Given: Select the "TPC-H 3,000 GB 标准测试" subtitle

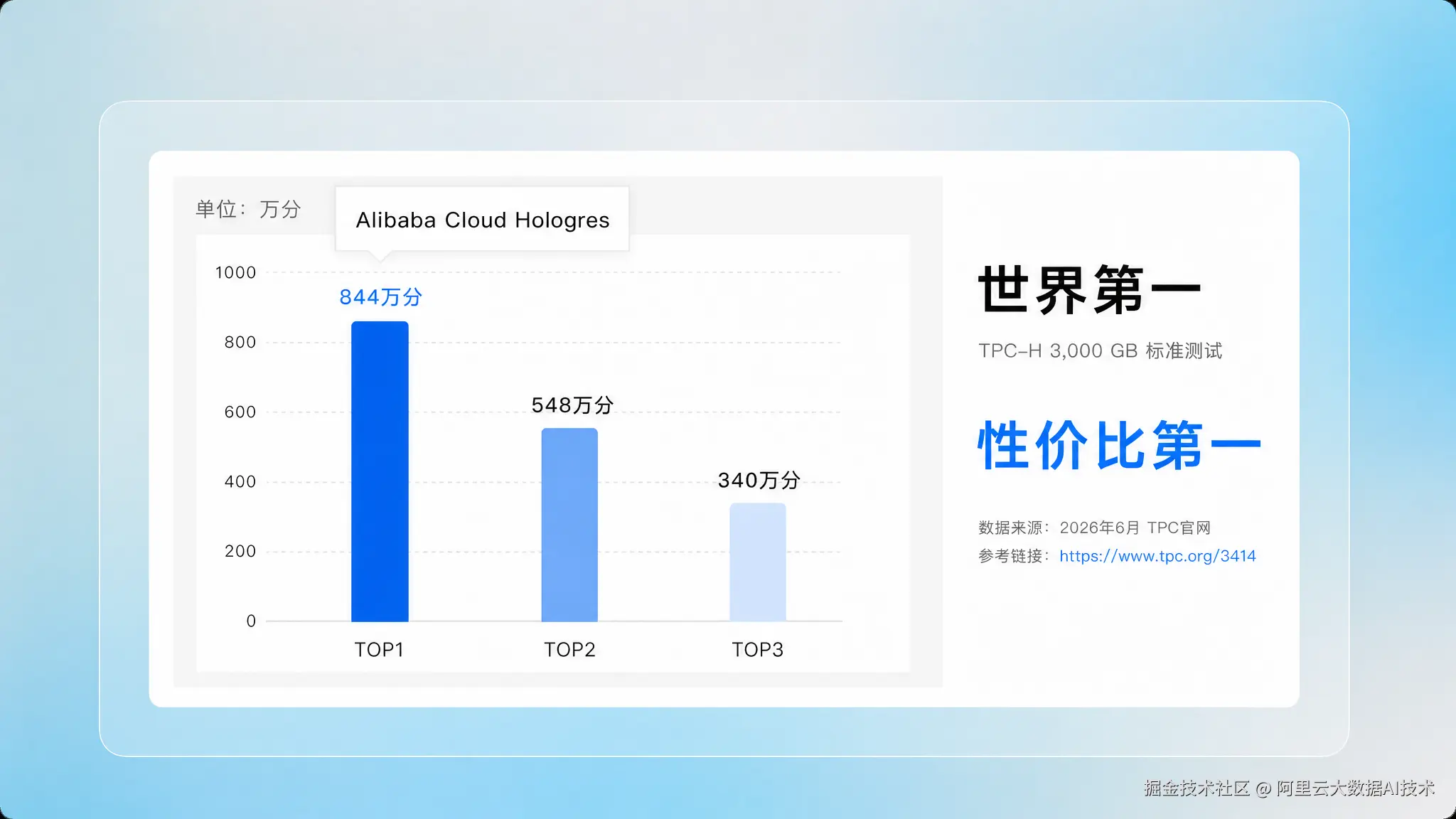Looking at the screenshot, I should pyautogui.click(x=1100, y=350).
